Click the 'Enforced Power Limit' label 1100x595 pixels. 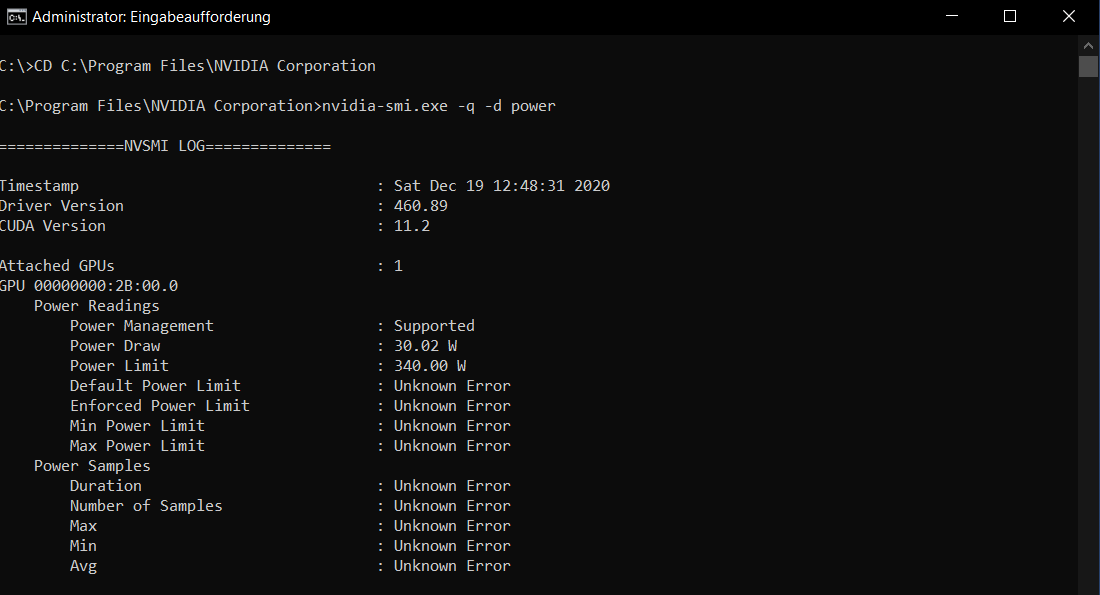tap(159, 406)
